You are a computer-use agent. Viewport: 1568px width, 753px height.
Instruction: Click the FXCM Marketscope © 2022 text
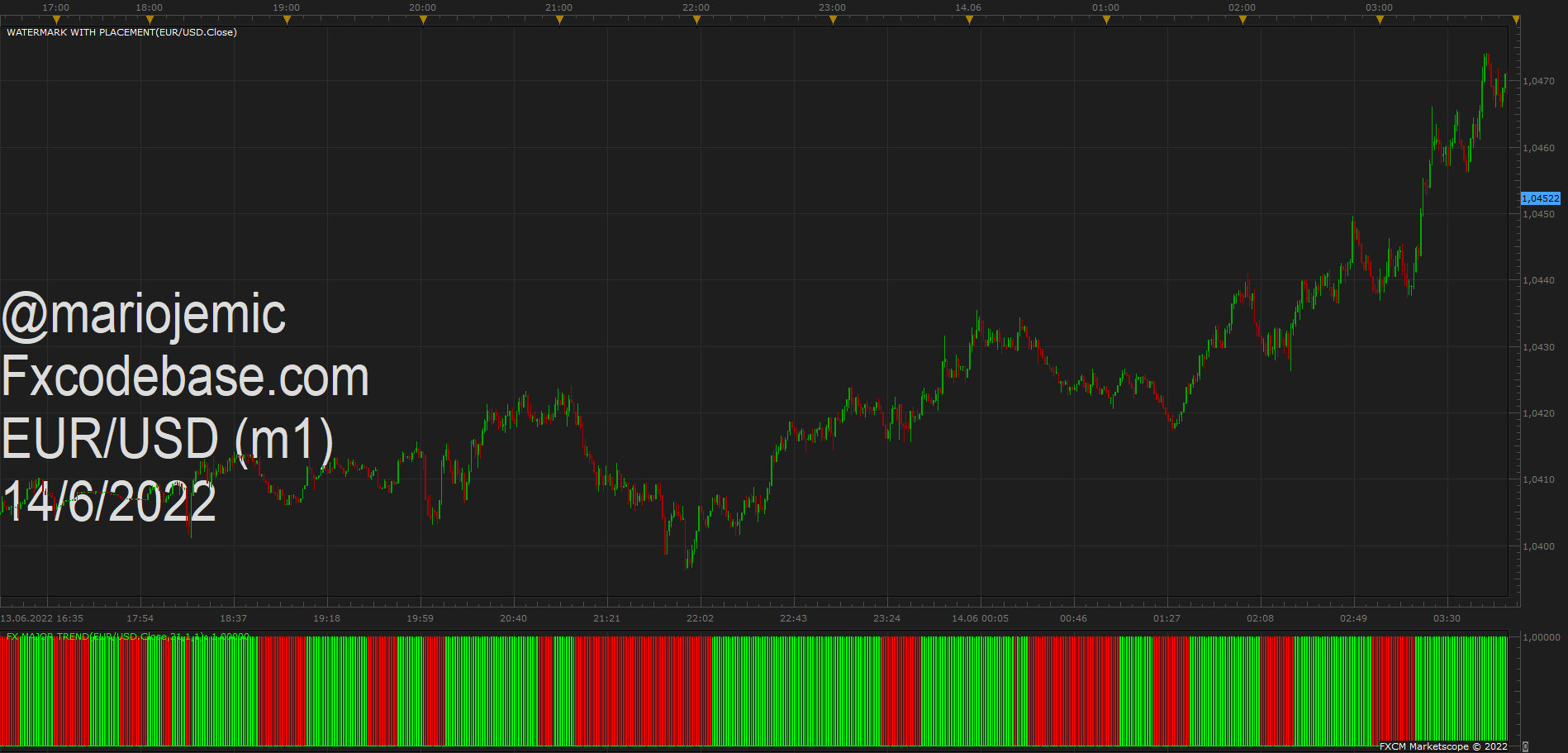pyautogui.click(x=1443, y=746)
